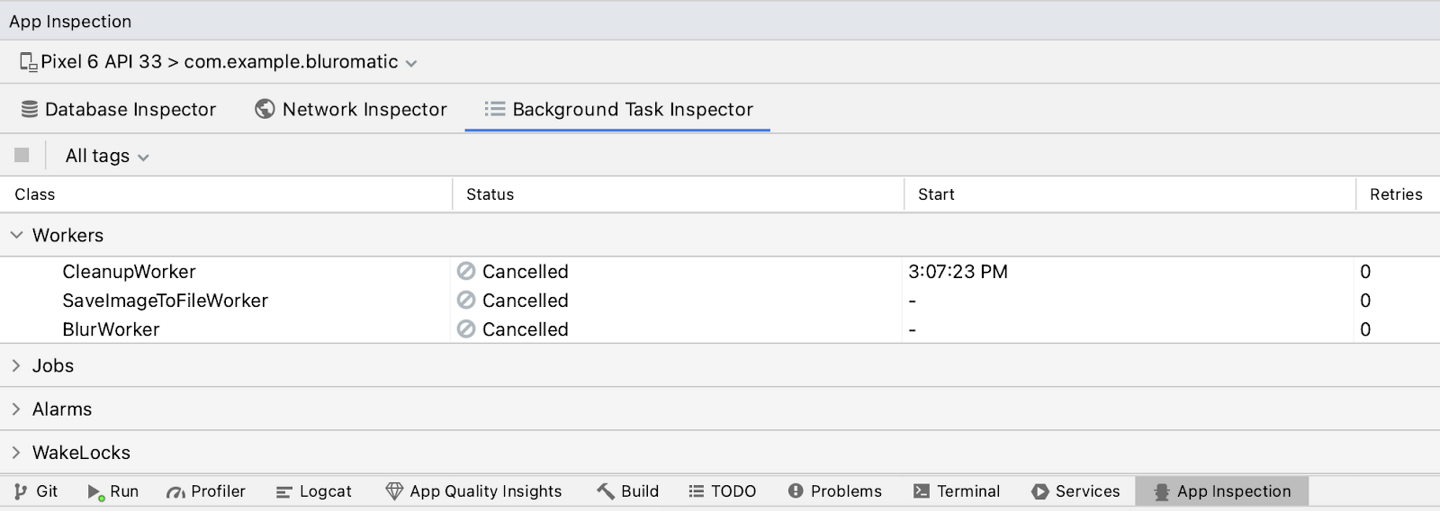Viewport: 1440px width, 511px height.
Task: Expand the Alarms section
Action: click(17, 409)
